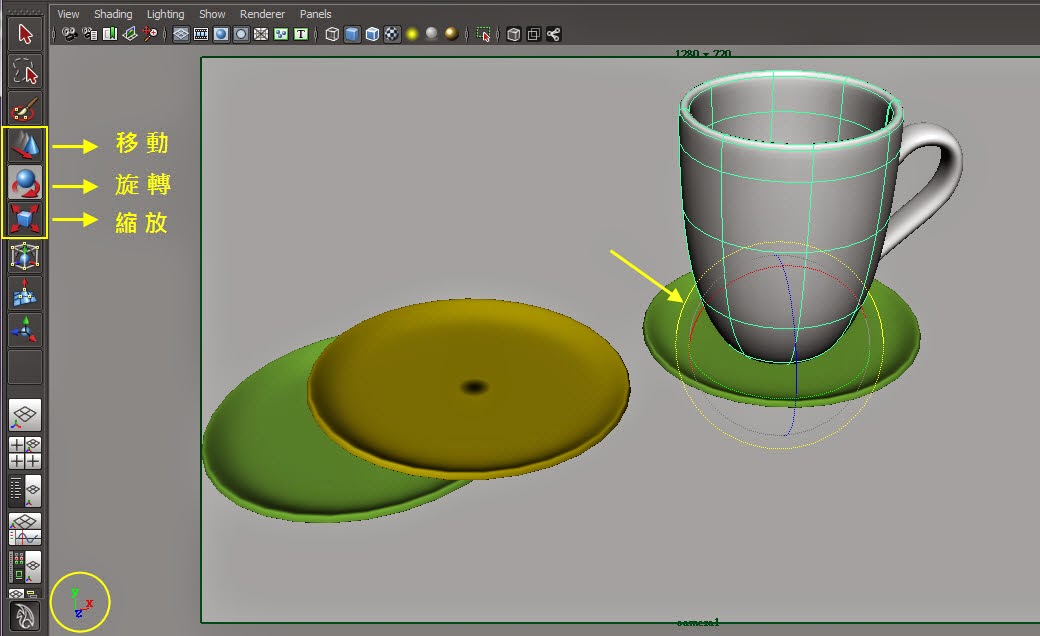This screenshot has width=1040, height=636.
Task: Click the Soft Modification tool
Action: [x=25, y=293]
